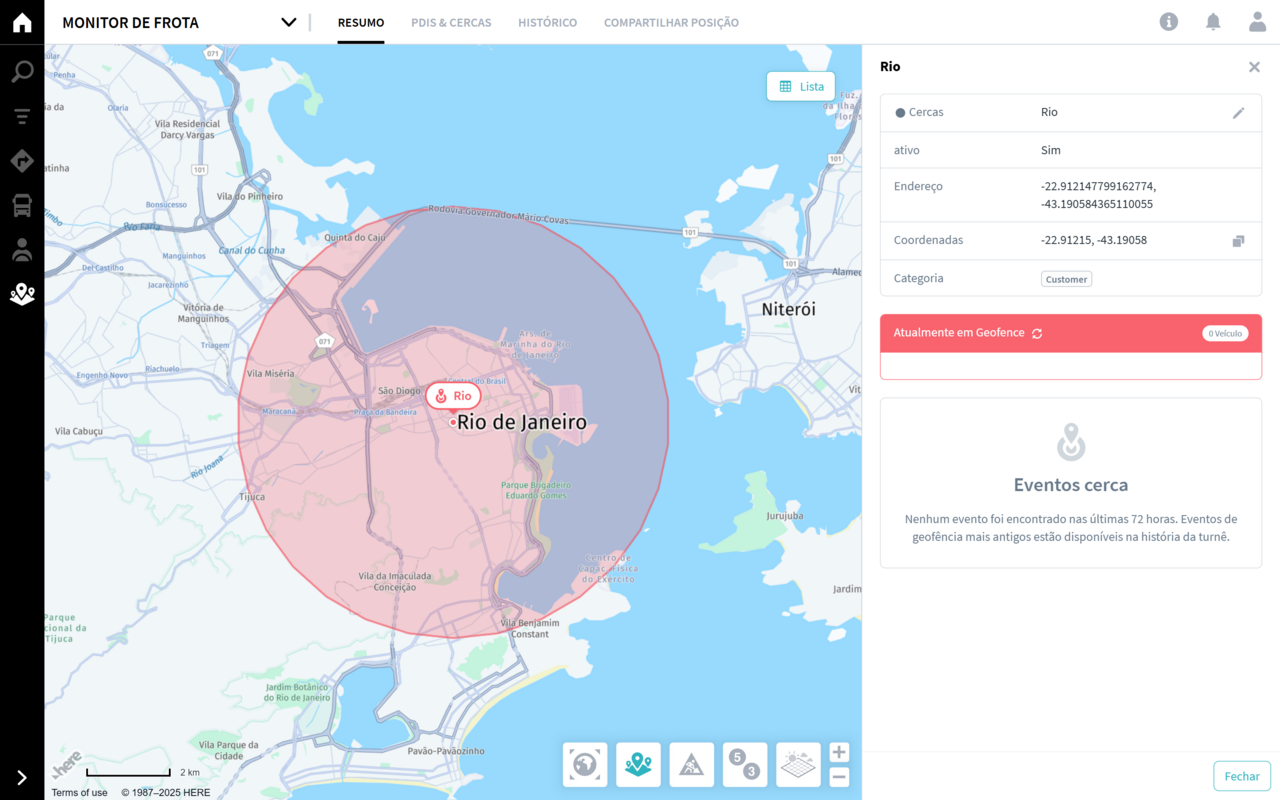Open the filter icon in the sidebar
The width and height of the screenshot is (1280, 800).
point(22,117)
